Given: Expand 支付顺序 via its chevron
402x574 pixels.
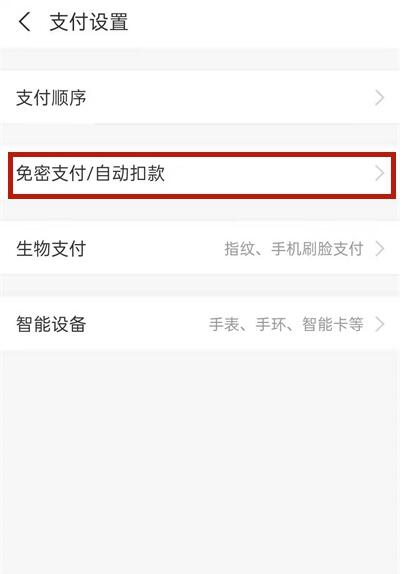Looking at the screenshot, I should [x=380, y=98].
